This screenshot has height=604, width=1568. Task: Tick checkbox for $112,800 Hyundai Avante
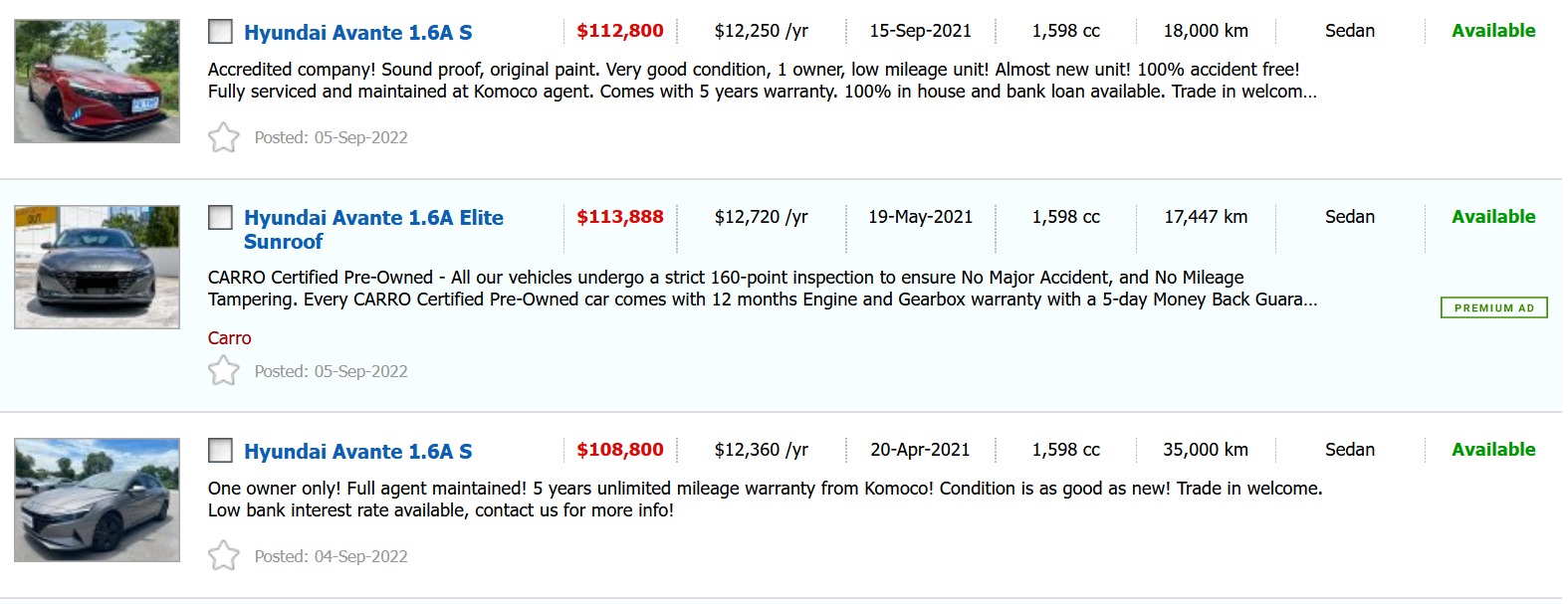(x=220, y=32)
